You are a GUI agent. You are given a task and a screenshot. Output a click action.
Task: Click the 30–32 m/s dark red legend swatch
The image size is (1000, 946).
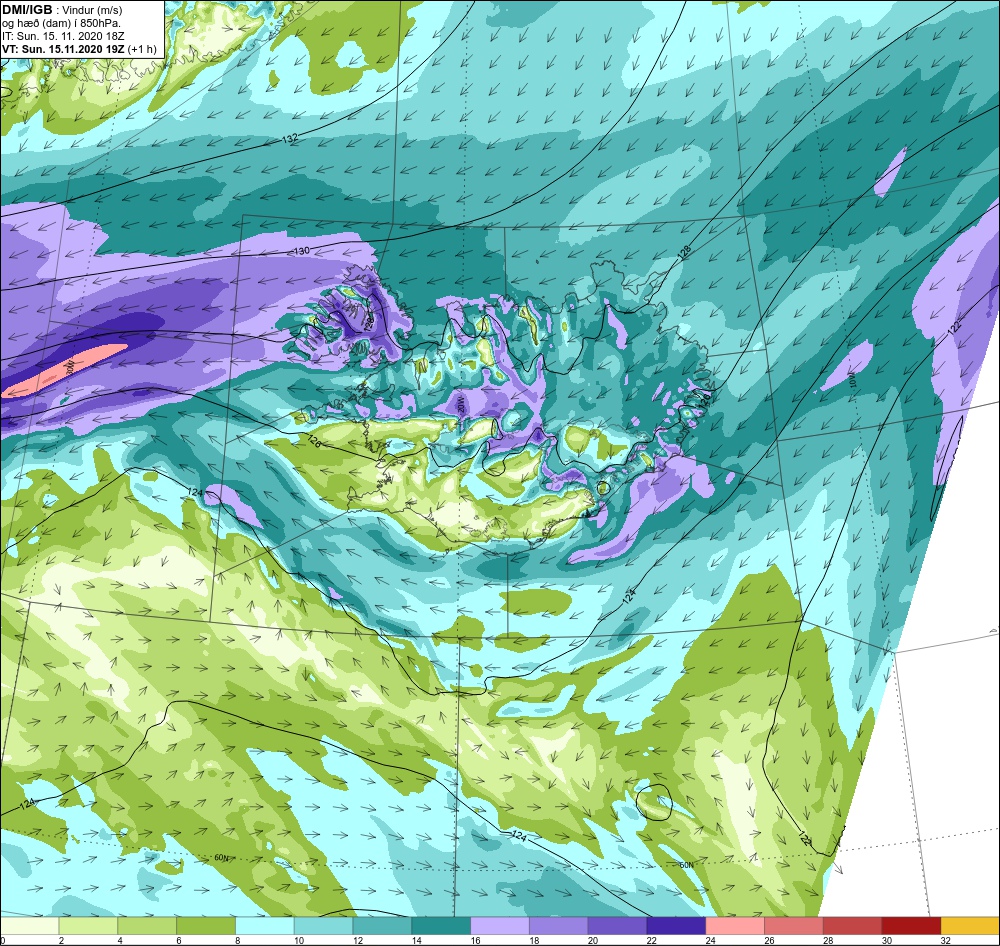(x=911, y=925)
